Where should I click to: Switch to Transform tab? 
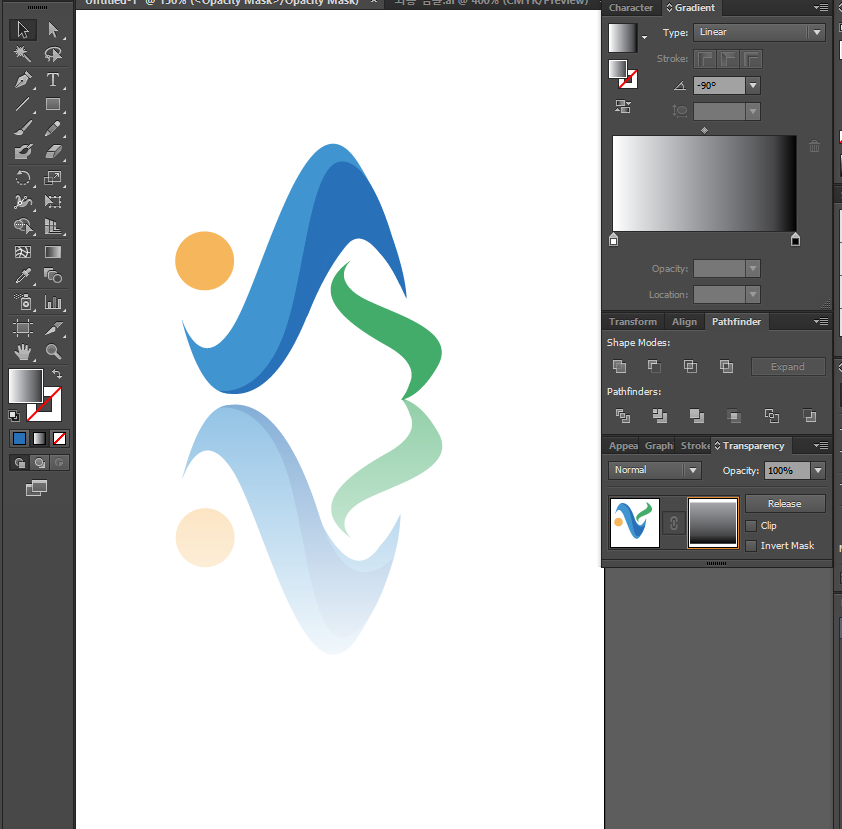click(x=633, y=321)
